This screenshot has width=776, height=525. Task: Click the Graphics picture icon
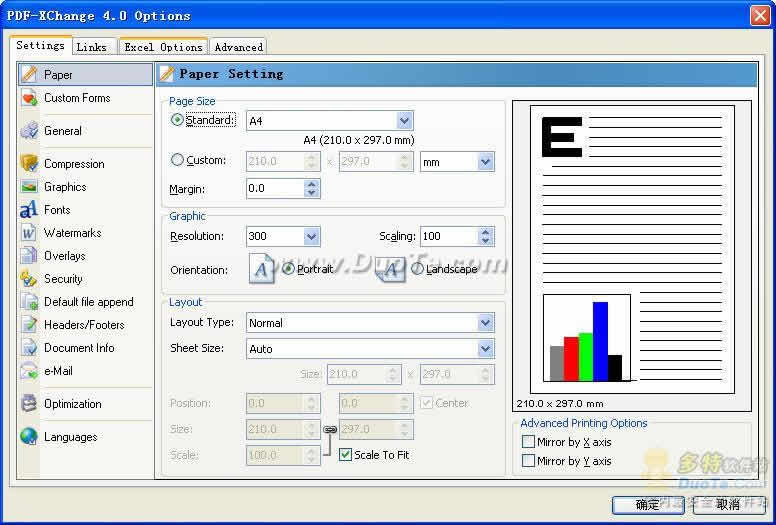pyautogui.click(x=29, y=187)
